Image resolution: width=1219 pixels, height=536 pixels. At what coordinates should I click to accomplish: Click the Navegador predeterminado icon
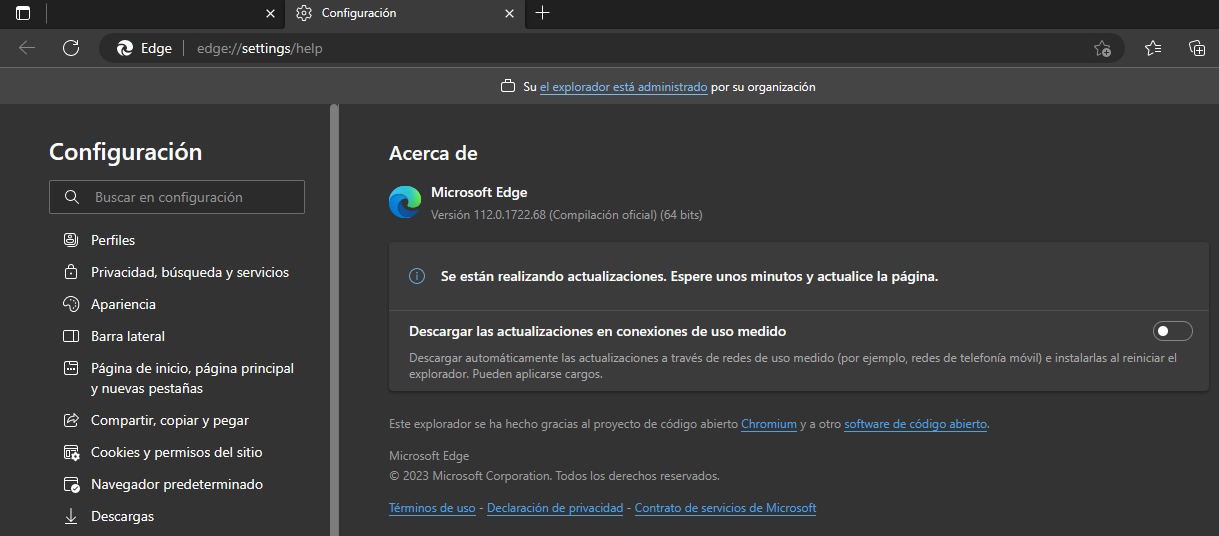[71, 484]
